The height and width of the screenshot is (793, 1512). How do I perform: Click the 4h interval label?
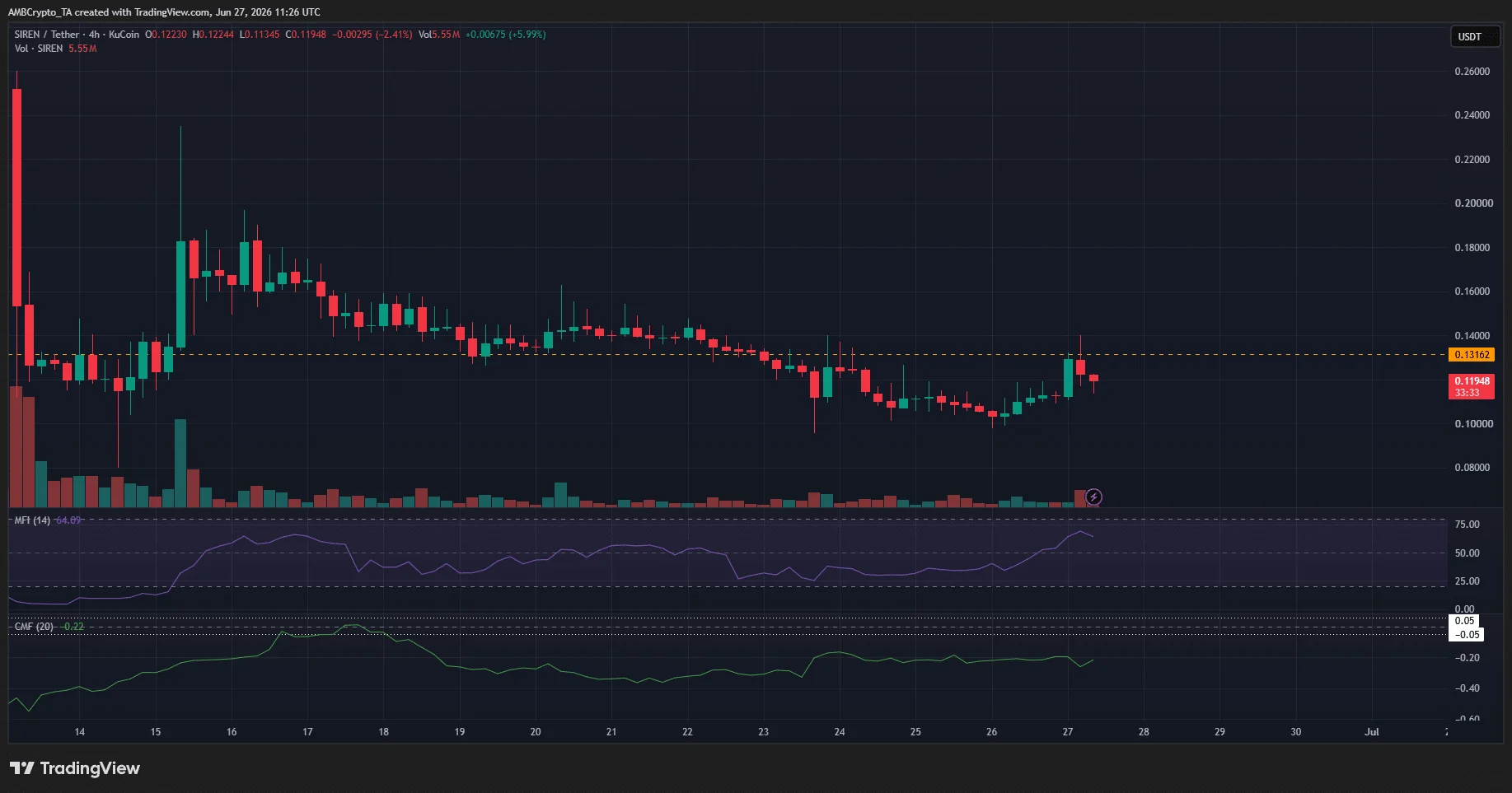[94, 35]
